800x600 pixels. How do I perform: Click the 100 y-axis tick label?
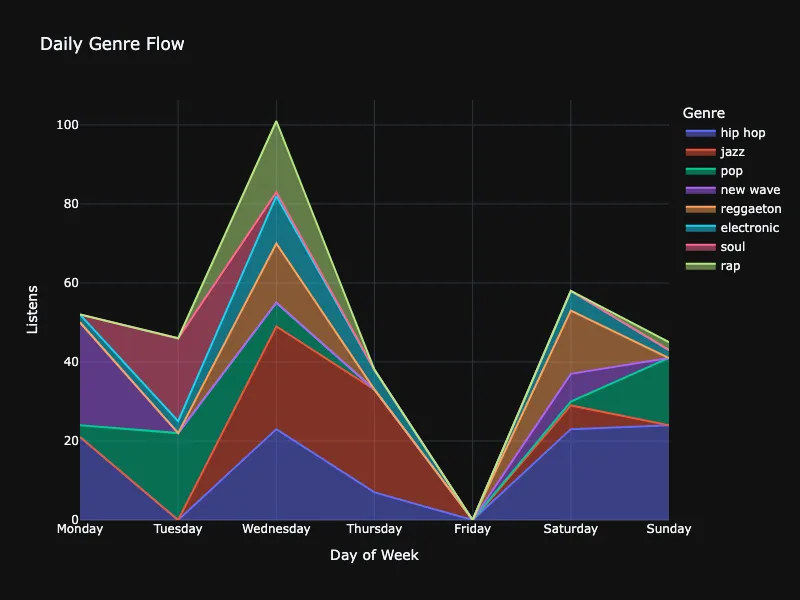coord(68,125)
